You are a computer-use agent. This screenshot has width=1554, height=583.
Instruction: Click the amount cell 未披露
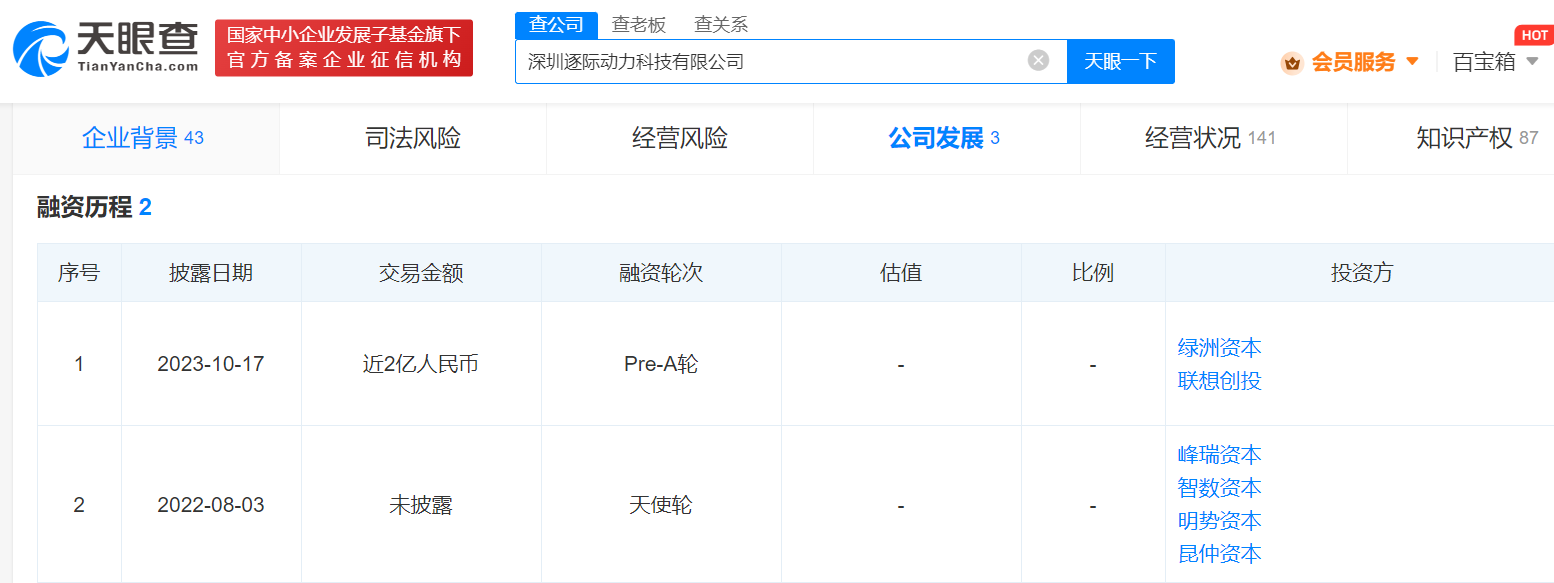point(421,505)
